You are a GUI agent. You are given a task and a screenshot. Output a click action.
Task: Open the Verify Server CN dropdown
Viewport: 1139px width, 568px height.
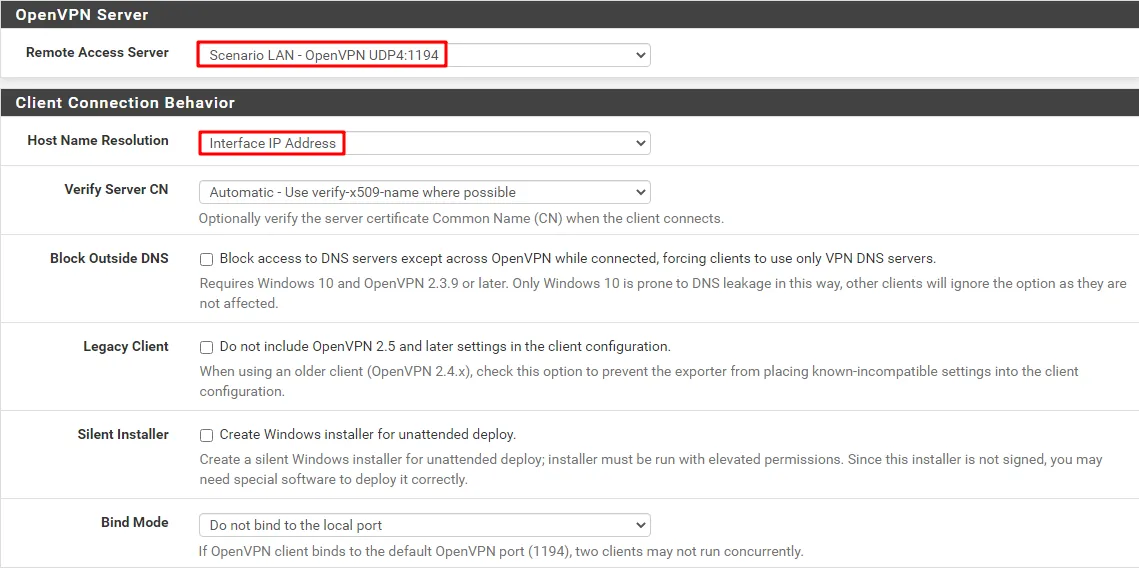click(x=424, y=192)
